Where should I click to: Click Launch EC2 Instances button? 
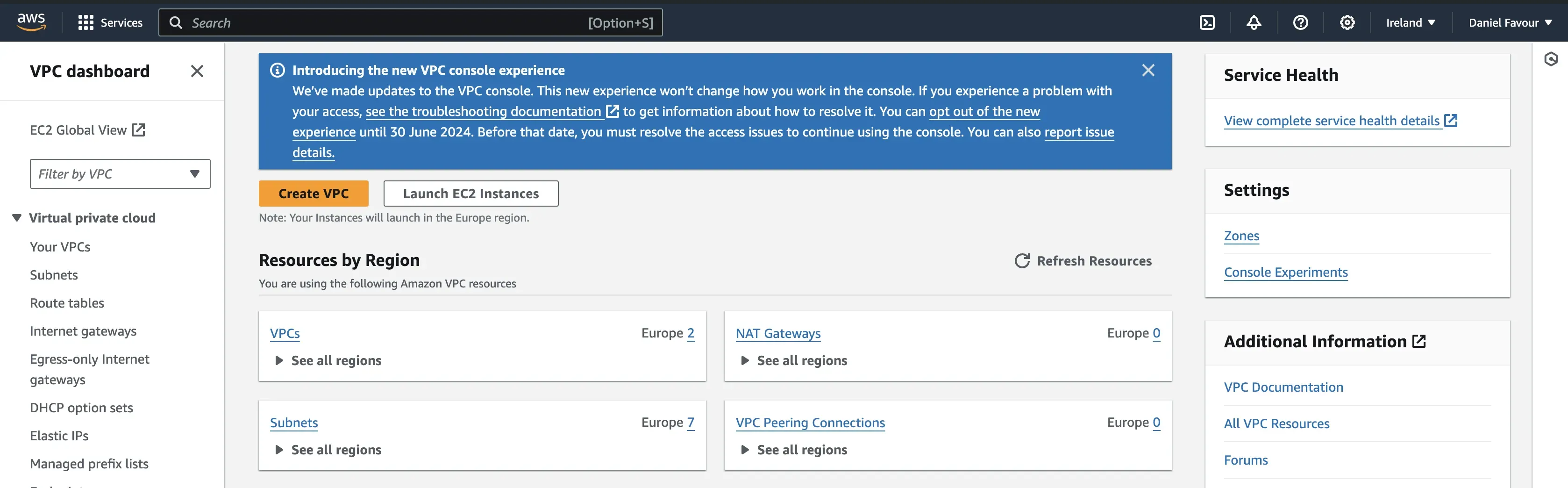click(x=470, y=193)
